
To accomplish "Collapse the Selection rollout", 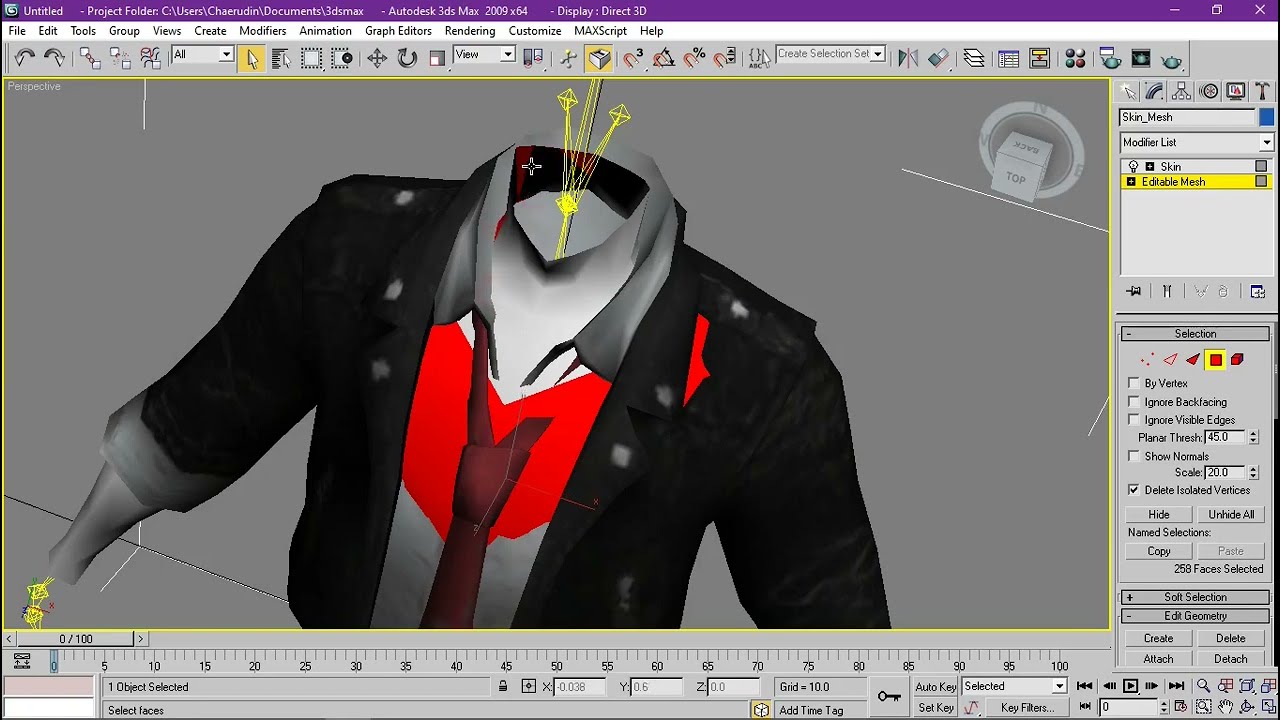I will coord(1195,334).
